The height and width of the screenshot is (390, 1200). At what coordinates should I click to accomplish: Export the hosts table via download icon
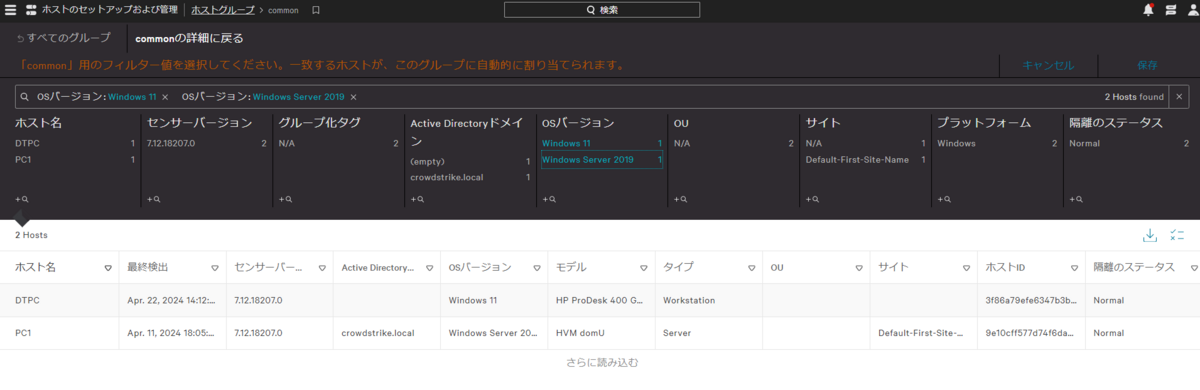click(x=1150, y=235)
